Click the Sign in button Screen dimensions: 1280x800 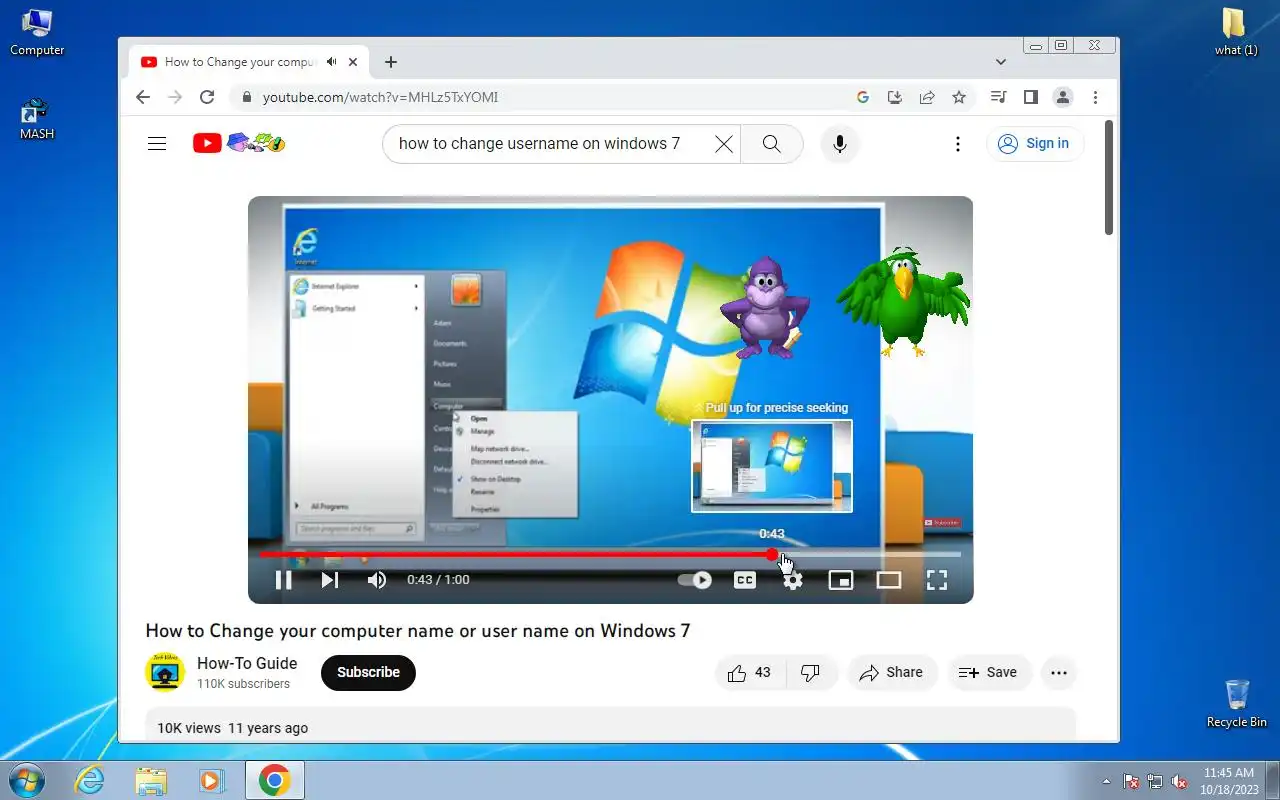pyautogui.click(x=1035, y=143)
